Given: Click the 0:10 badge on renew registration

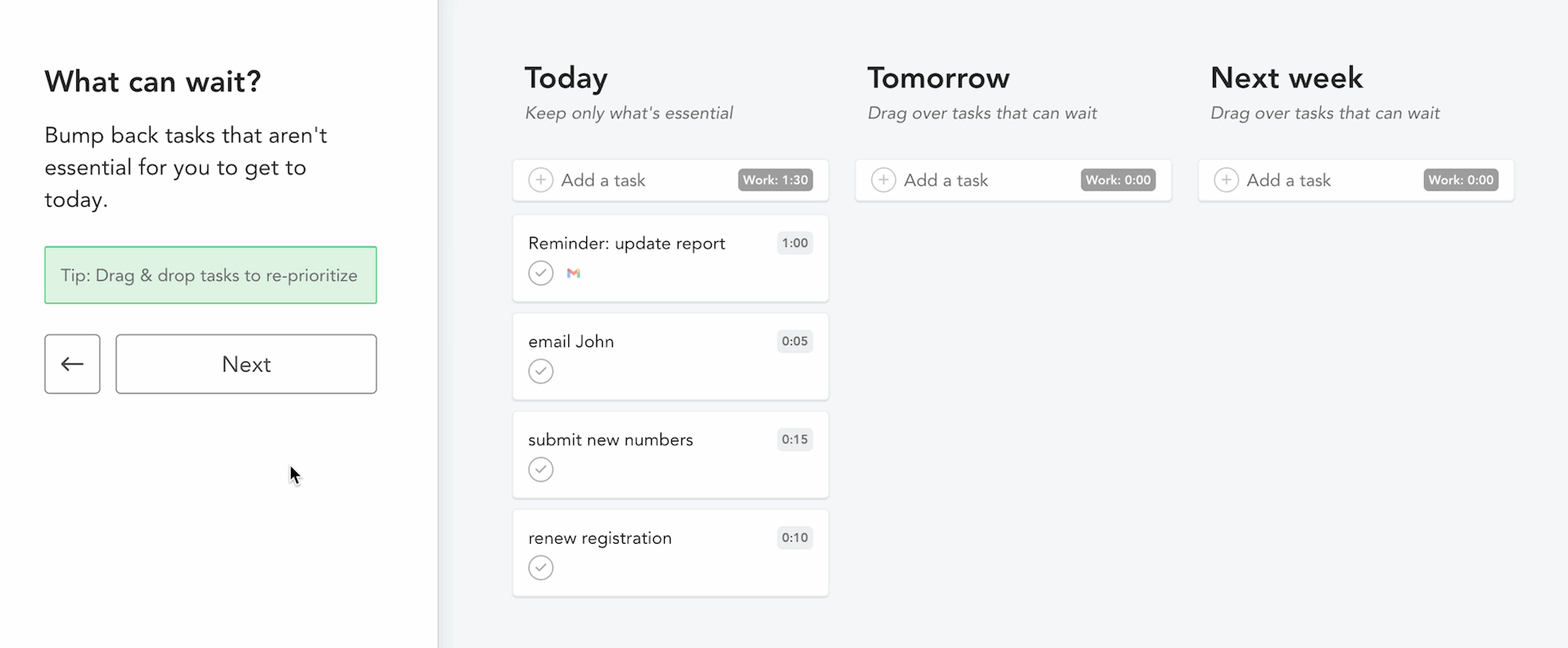Looking at the screenshot, I should [794, 537].
